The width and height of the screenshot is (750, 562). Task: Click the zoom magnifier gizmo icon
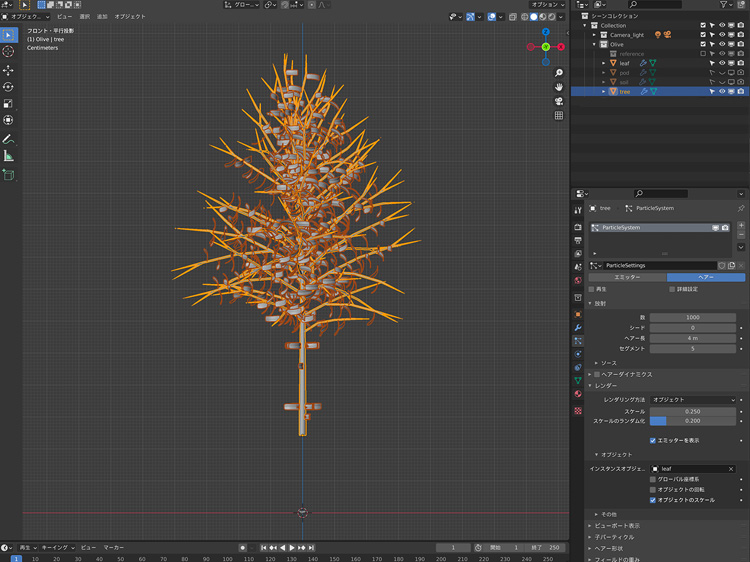click(559, 73)
